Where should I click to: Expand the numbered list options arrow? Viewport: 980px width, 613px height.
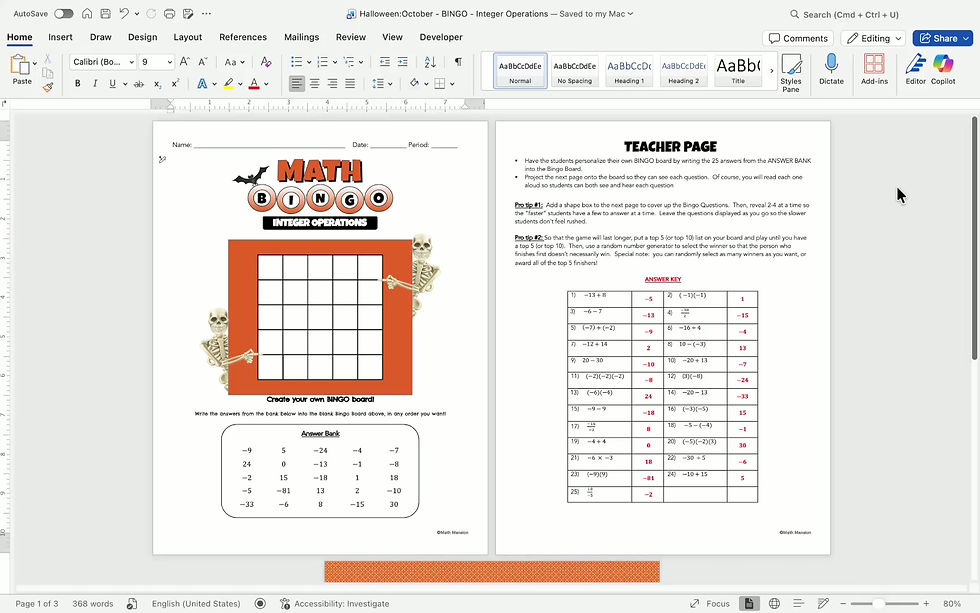335,62
